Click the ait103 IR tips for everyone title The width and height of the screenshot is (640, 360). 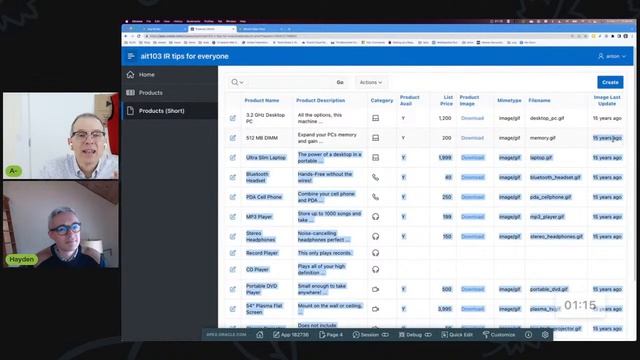(x=184, y=56)
